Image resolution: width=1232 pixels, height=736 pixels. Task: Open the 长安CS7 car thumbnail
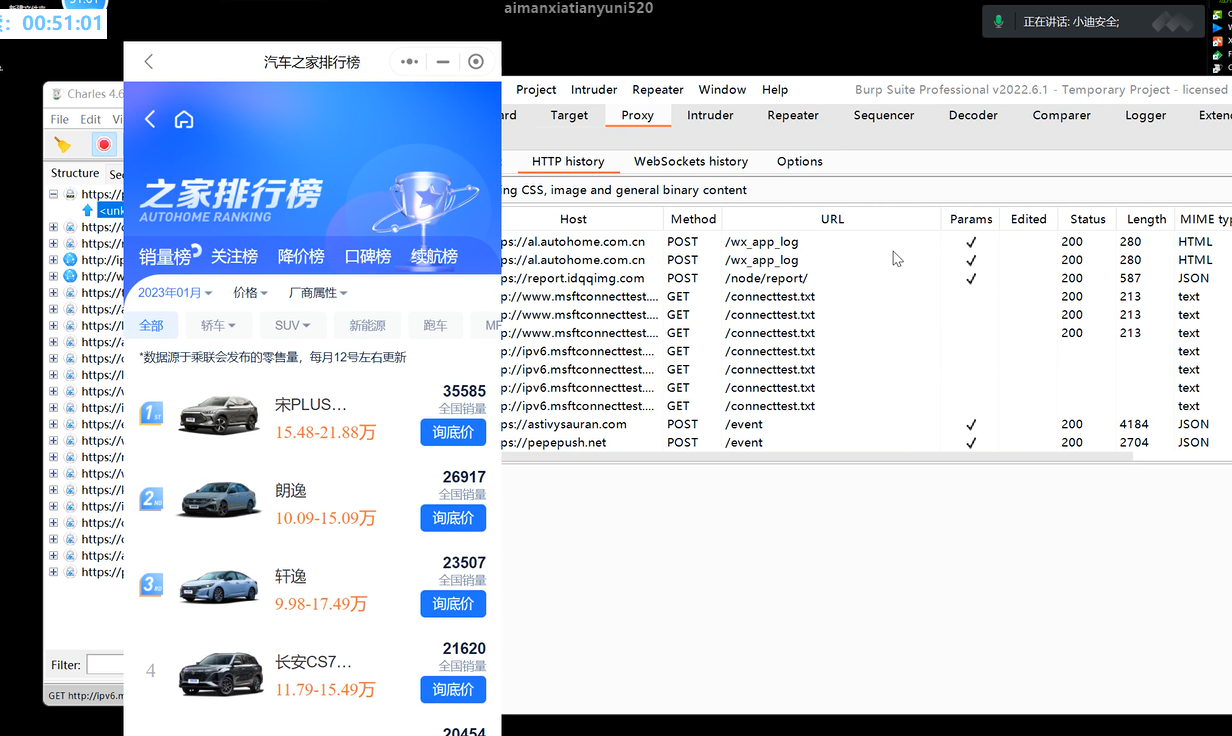tap(220, 673)
